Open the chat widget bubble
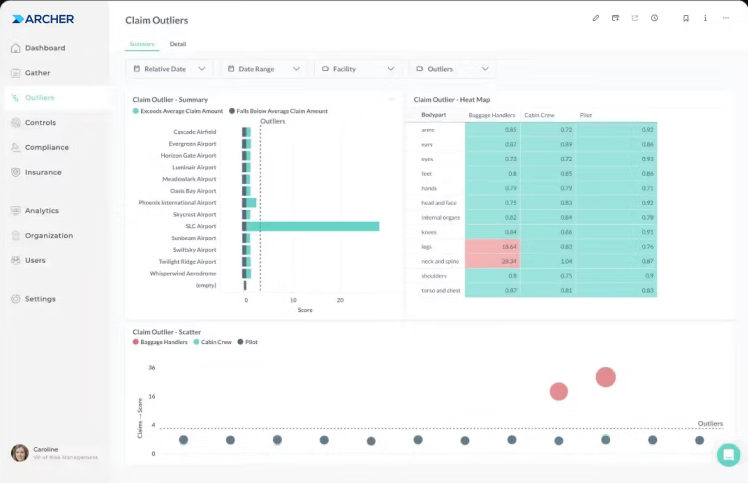The width and height of the screenshot is (748, 483). [728, 454]
